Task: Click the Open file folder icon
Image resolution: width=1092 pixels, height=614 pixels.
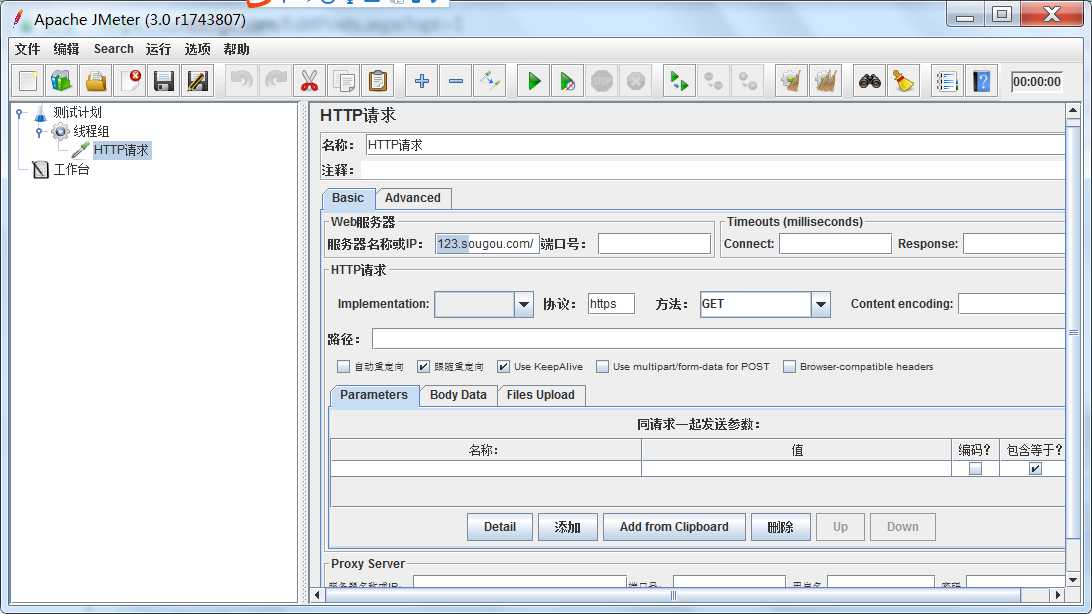Action: 96,81
